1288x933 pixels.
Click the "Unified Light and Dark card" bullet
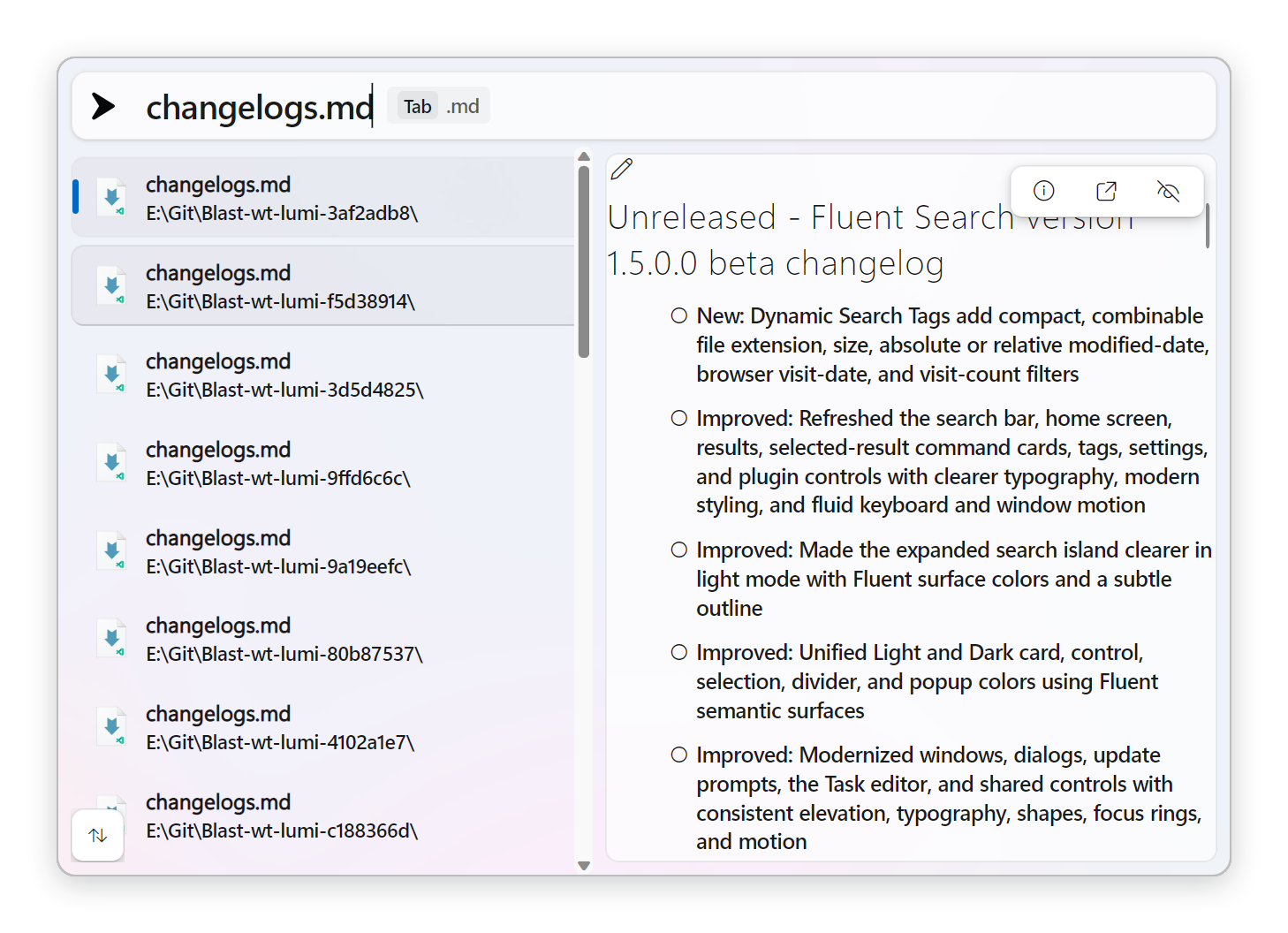coord(927,681)
